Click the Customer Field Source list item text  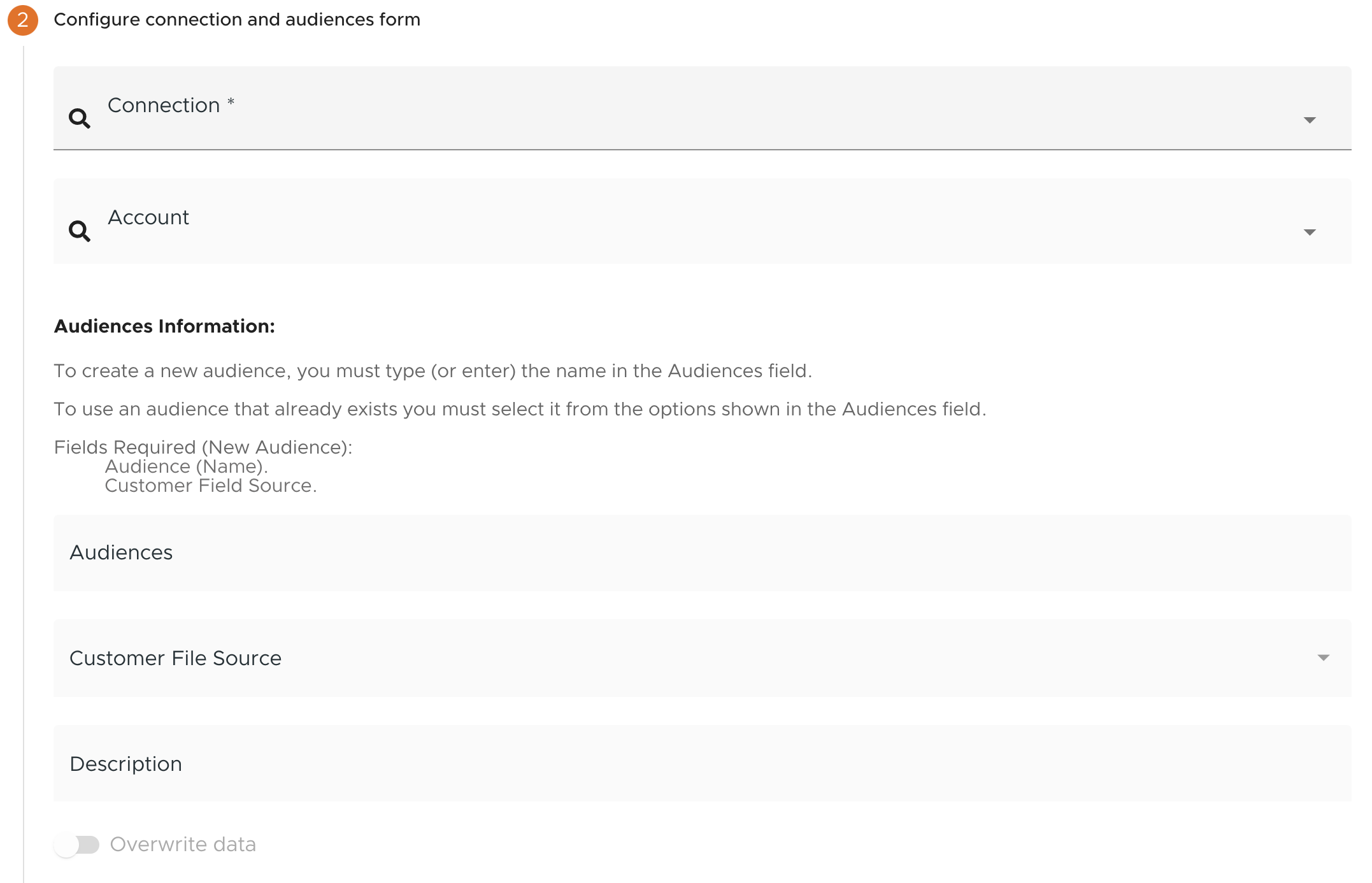(210, 485)
